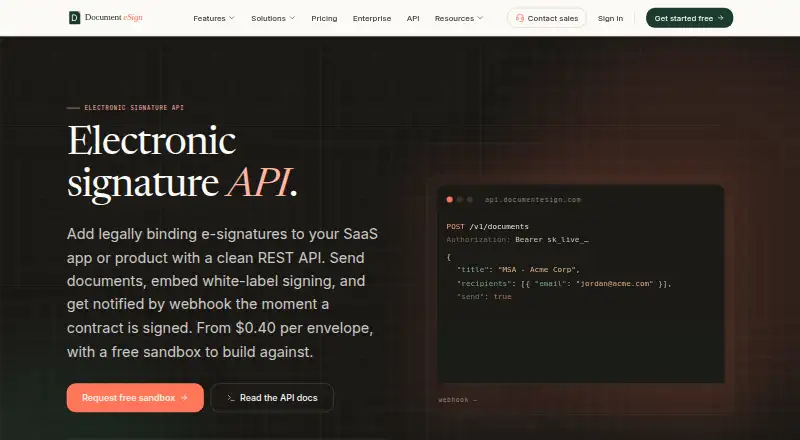Open Read the API docs button
Viewport: 800px width, 440px height.
tap(272, 398)
